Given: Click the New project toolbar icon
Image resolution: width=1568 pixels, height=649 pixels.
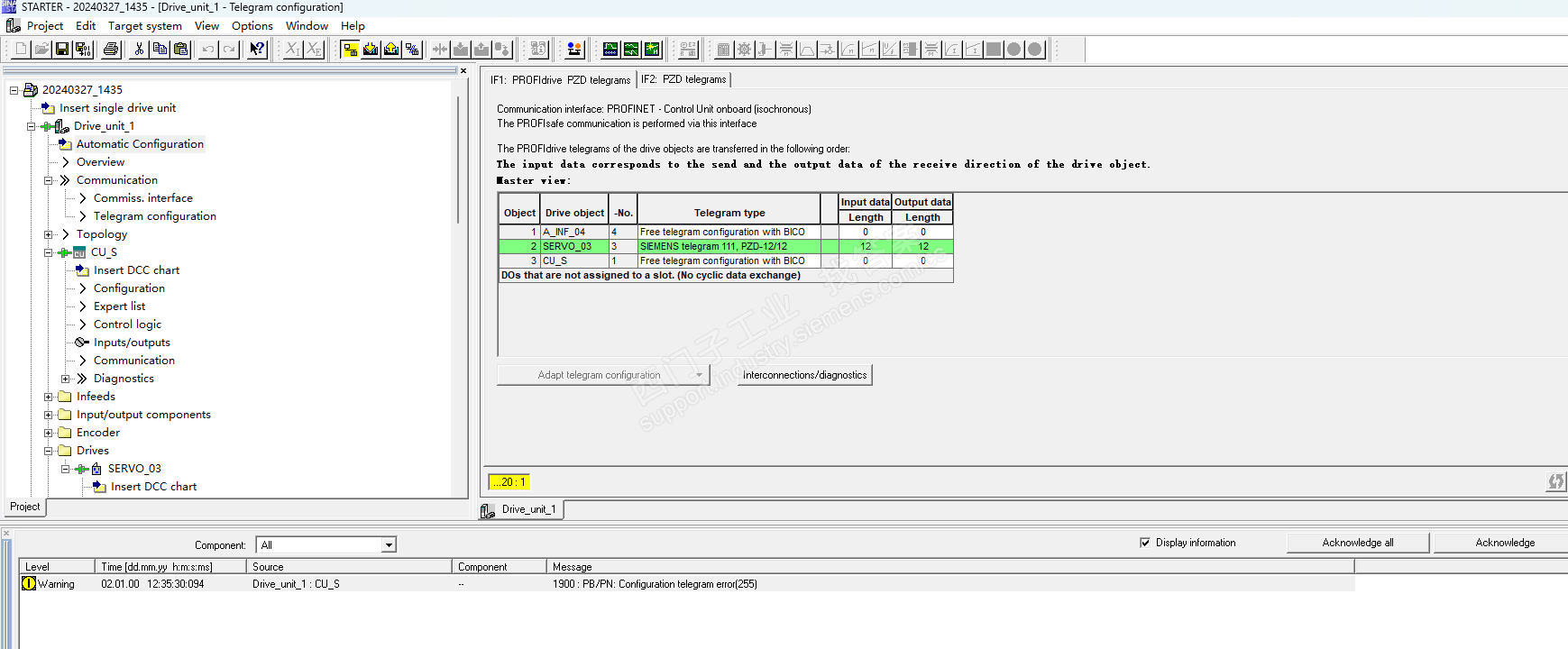Looking at the screenshot, I should [x=21, y=49].
